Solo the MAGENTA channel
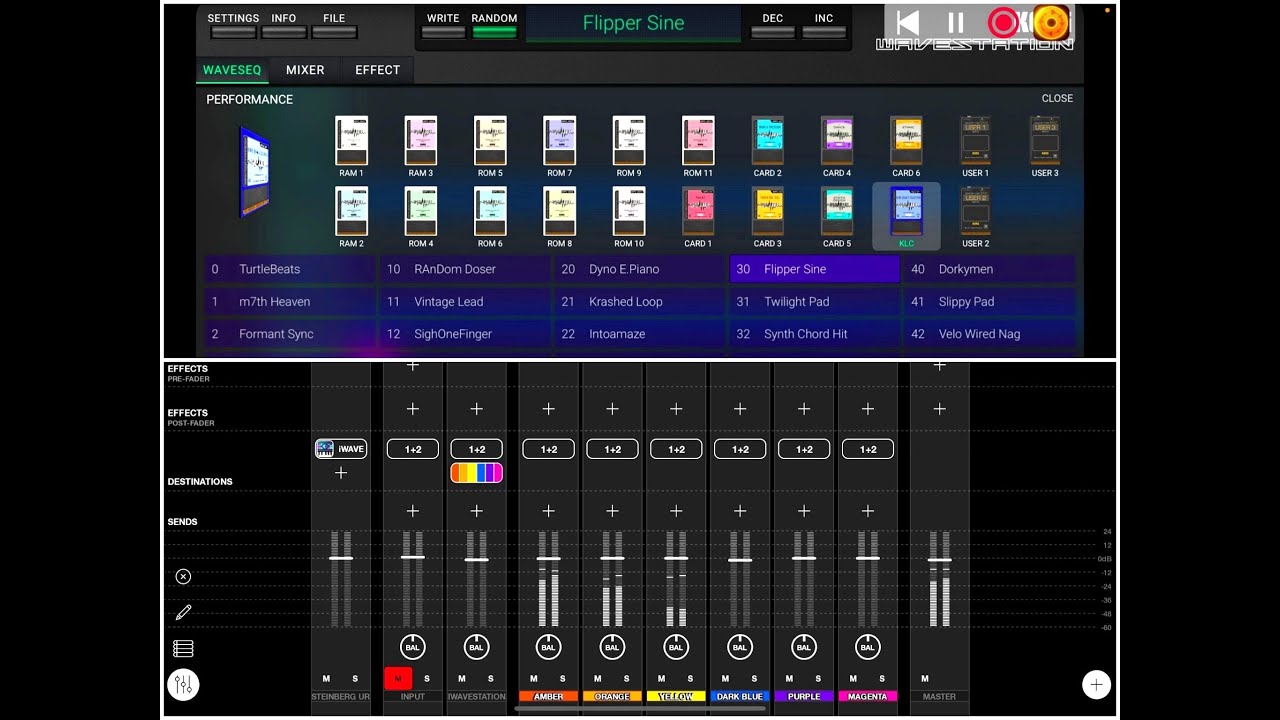 click(882, 679)
